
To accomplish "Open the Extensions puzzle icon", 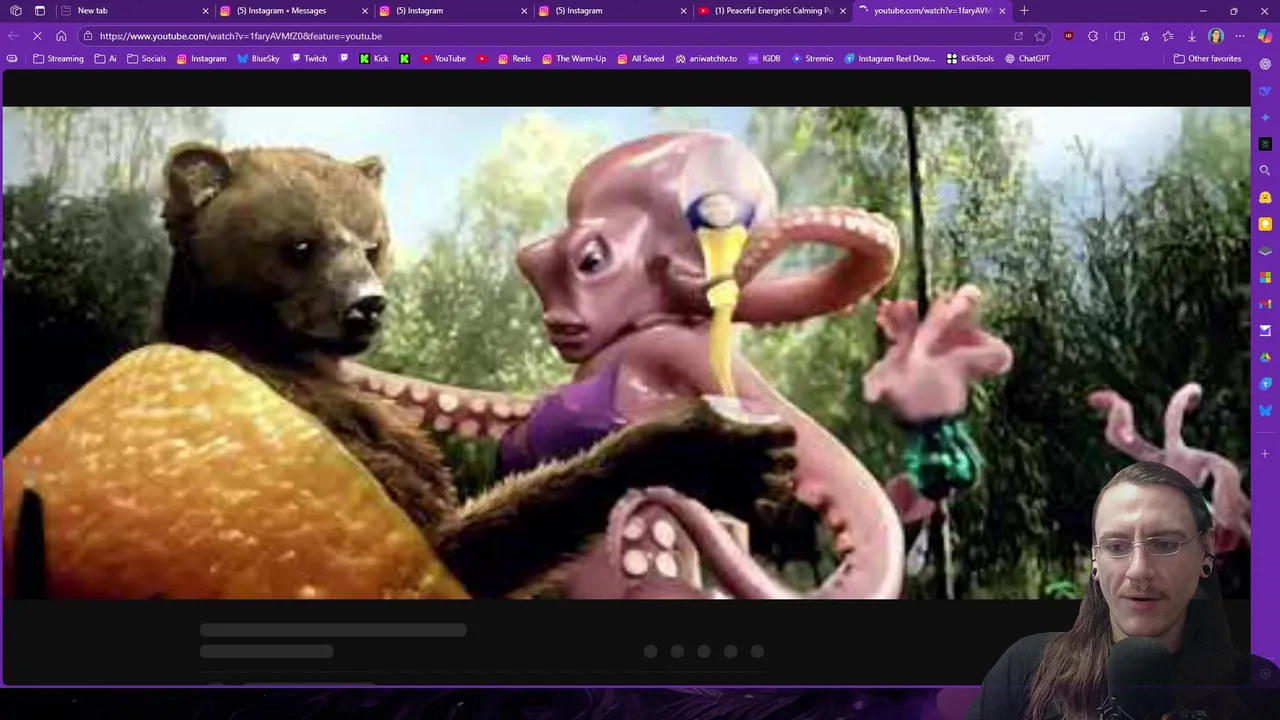I will 1093,36.
